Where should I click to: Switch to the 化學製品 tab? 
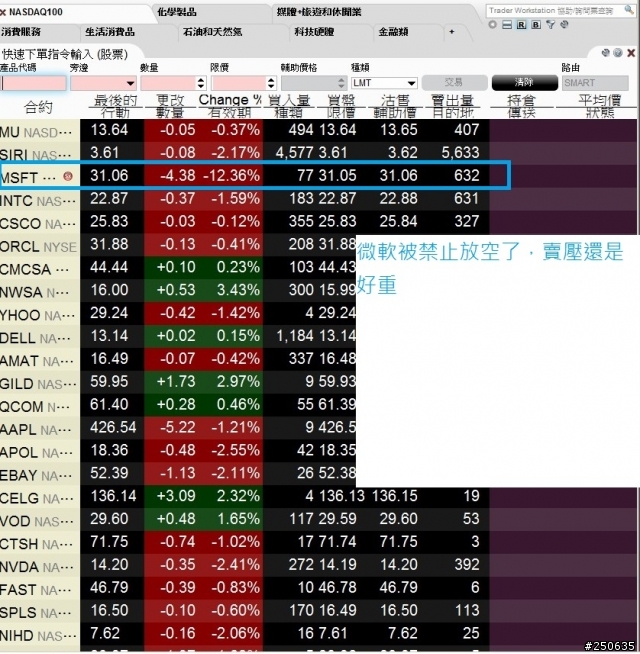pyautogui.click(x=177, y=12)
